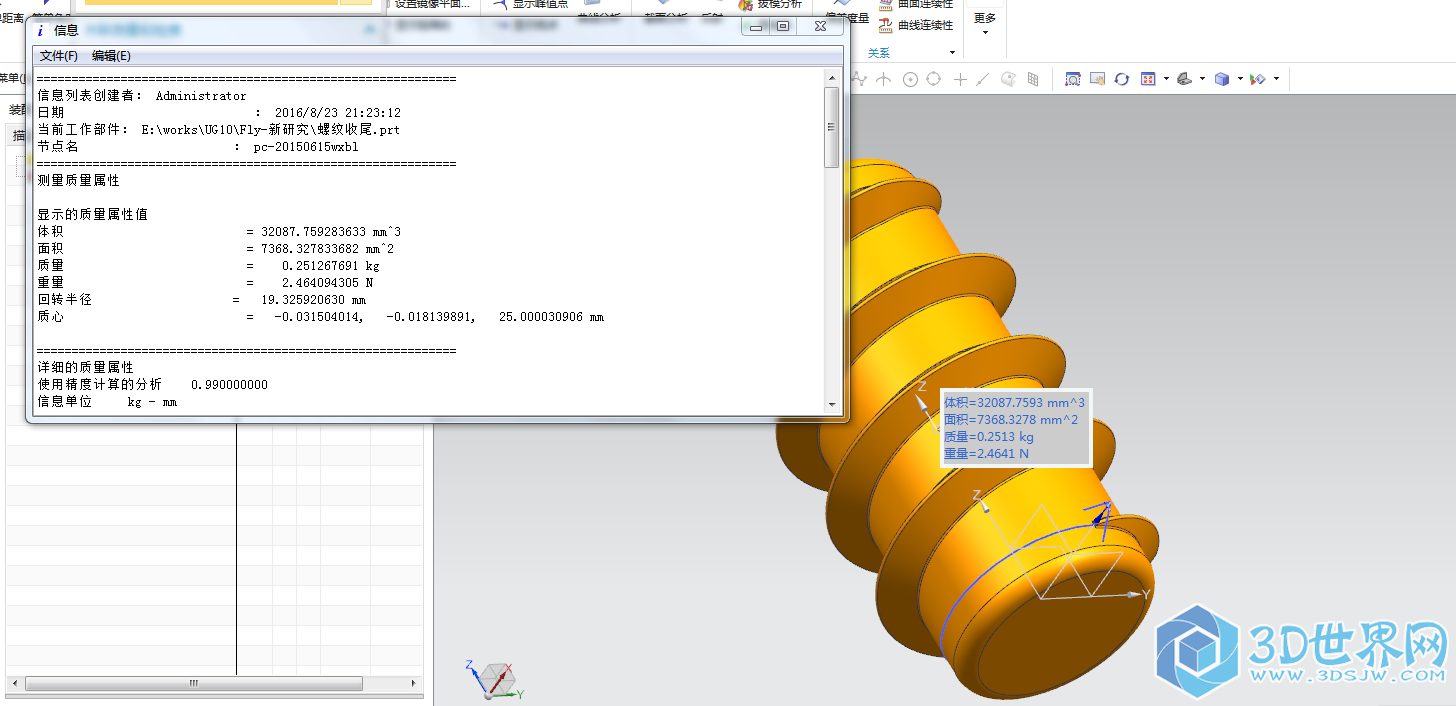Image resolution: width=1456 pixels, height=706 pixels.
Task: Click the navigator scrollbar left arrow
Action: click(x=15, y=683)
